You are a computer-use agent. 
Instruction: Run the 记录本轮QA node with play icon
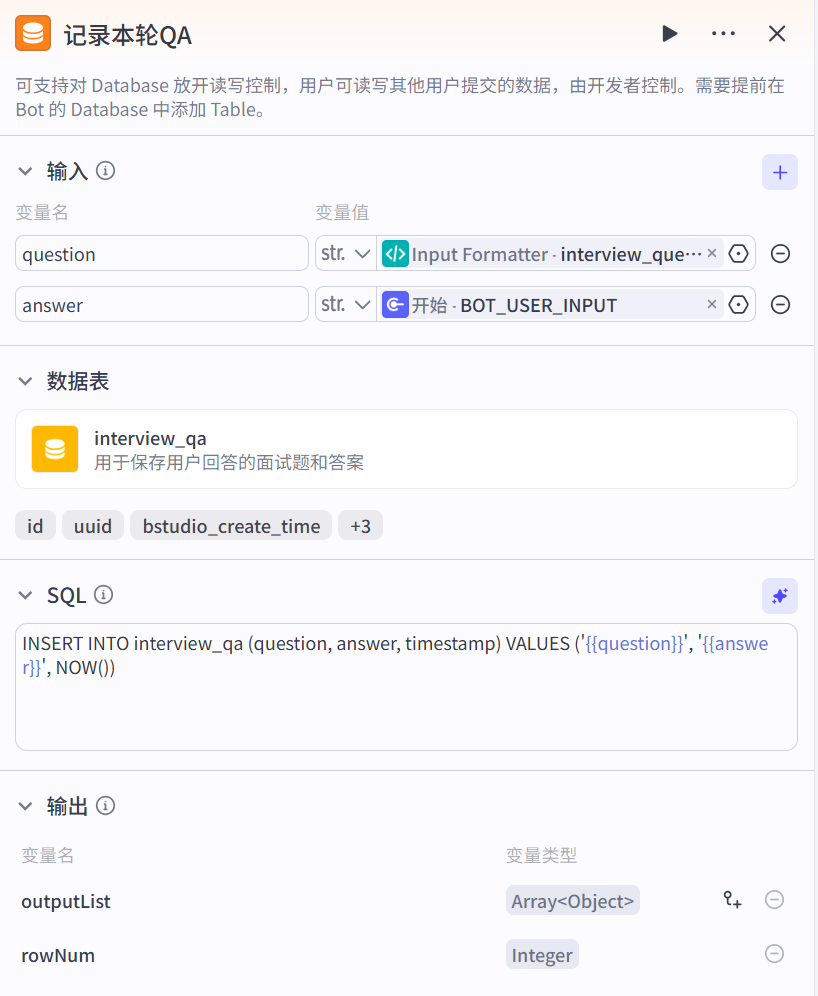tap(669, 34)
